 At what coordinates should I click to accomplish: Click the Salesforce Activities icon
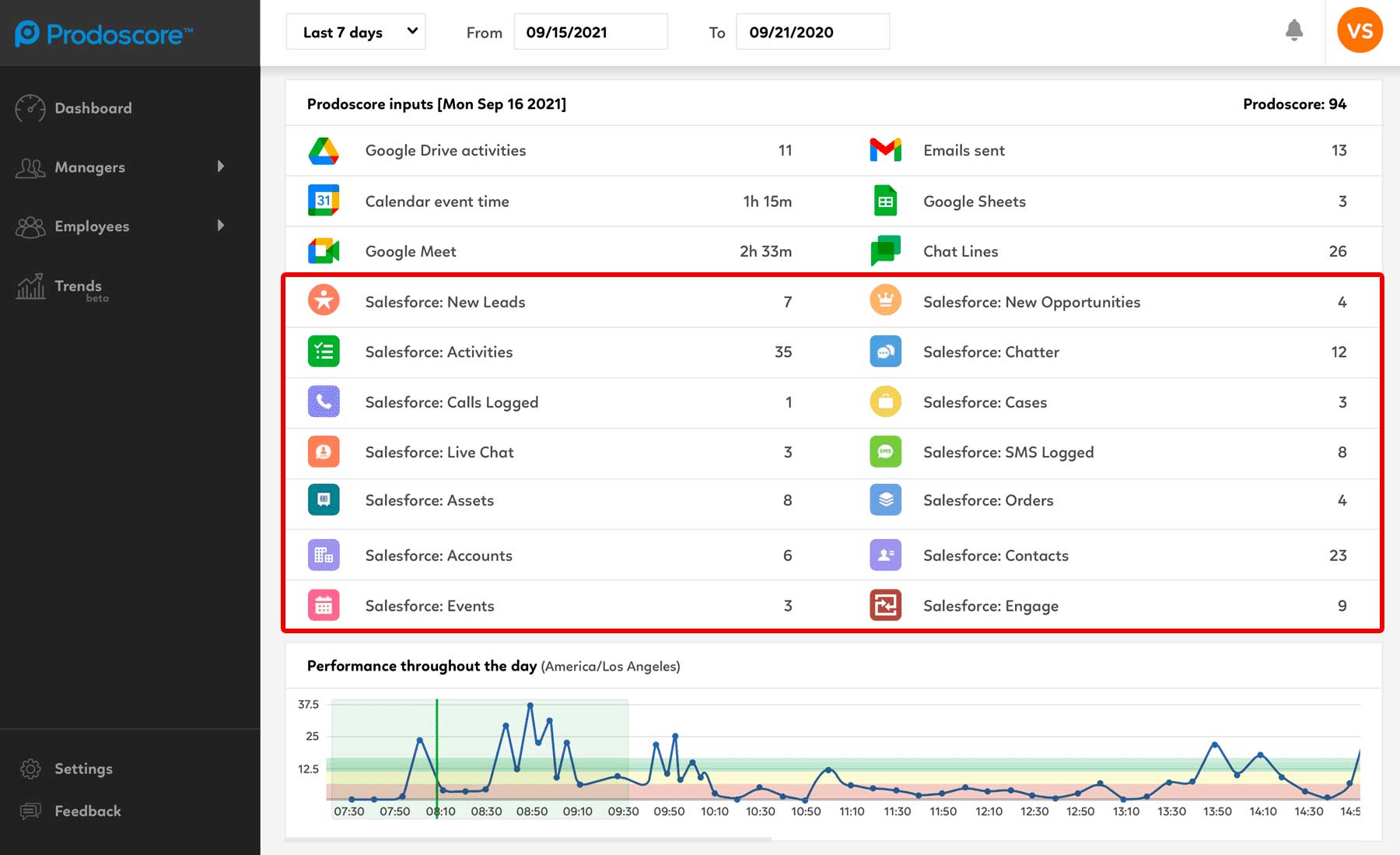coord(324,352)
